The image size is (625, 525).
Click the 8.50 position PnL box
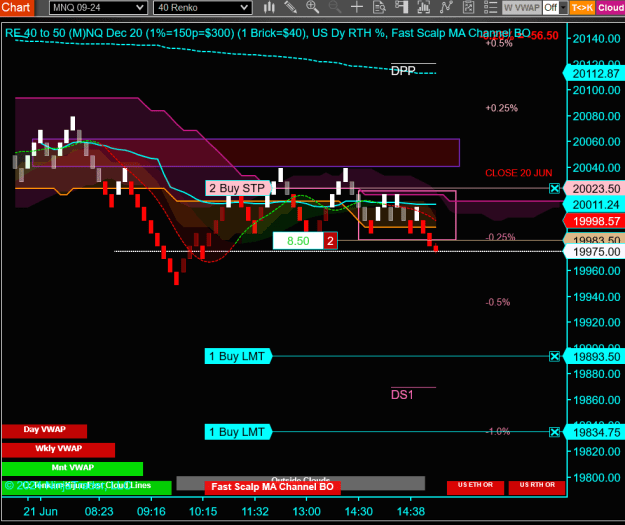(298, 241)
